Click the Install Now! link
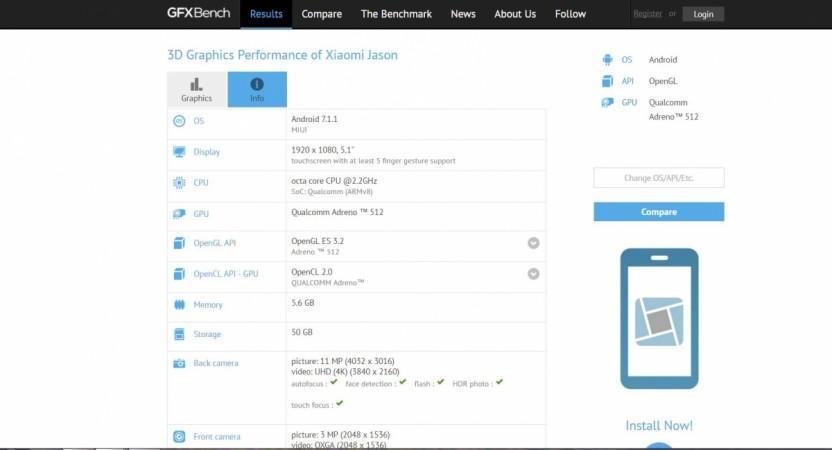Screen dimensions: 832x450 point(658,426)
